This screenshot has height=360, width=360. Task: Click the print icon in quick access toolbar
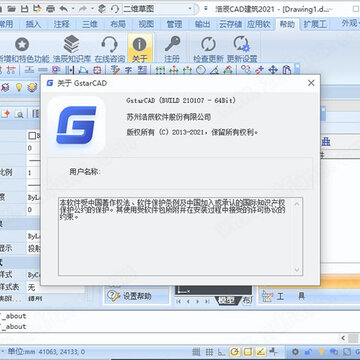click(50, 8)
